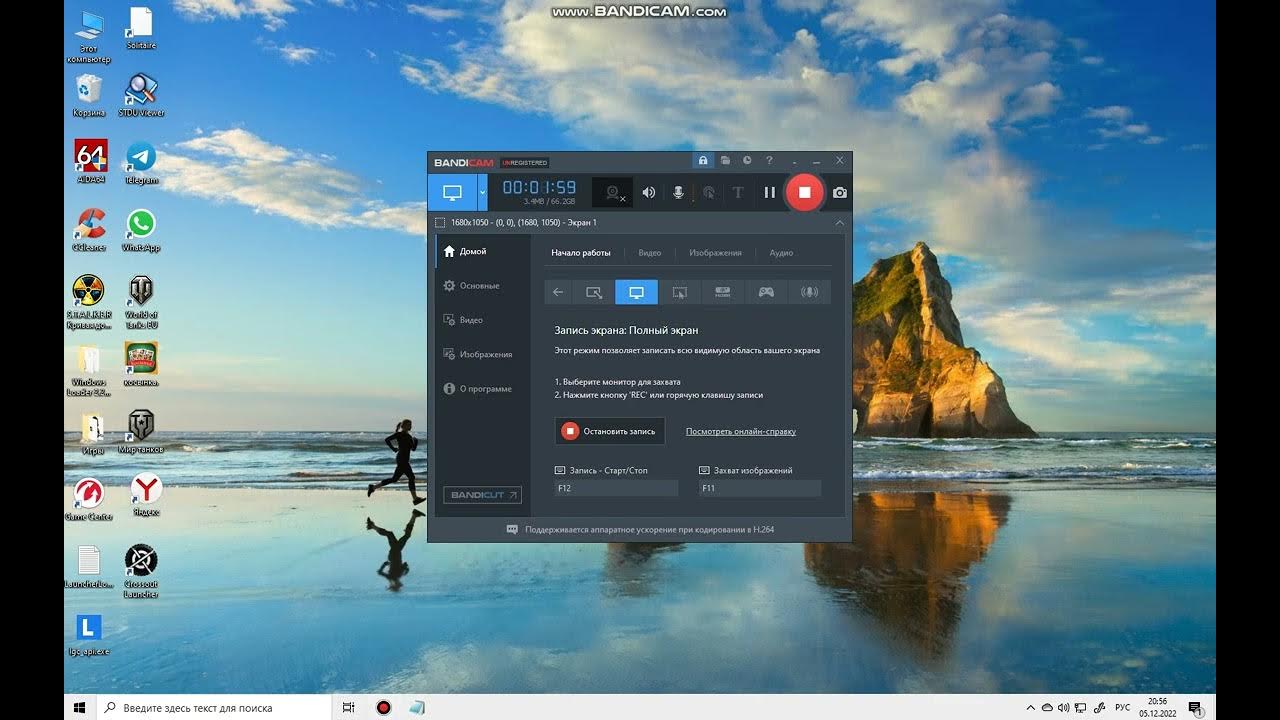
Task: Open the BANDICUT button
Action: click(x=482, y=495)
